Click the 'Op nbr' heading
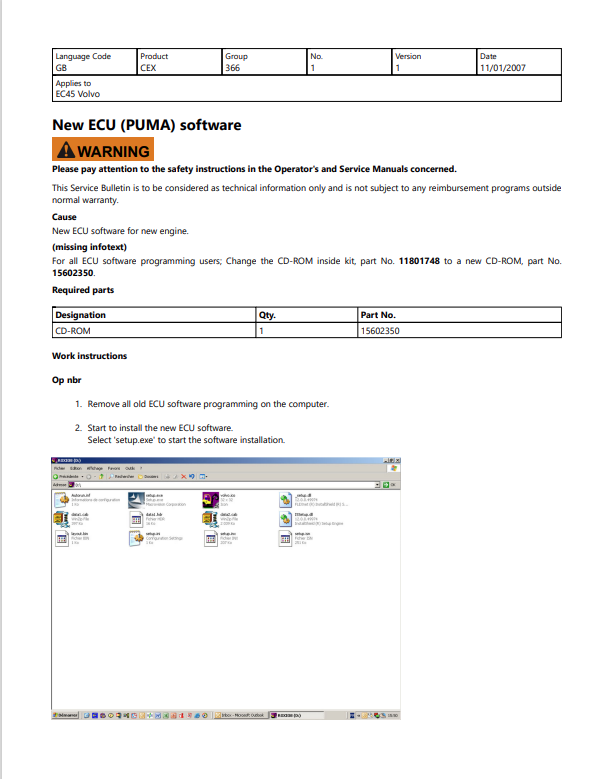 click(67, 380)
